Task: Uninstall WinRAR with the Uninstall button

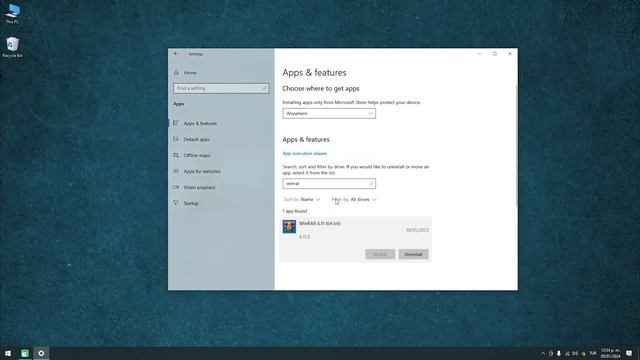Action: click(x=413, y=254)
